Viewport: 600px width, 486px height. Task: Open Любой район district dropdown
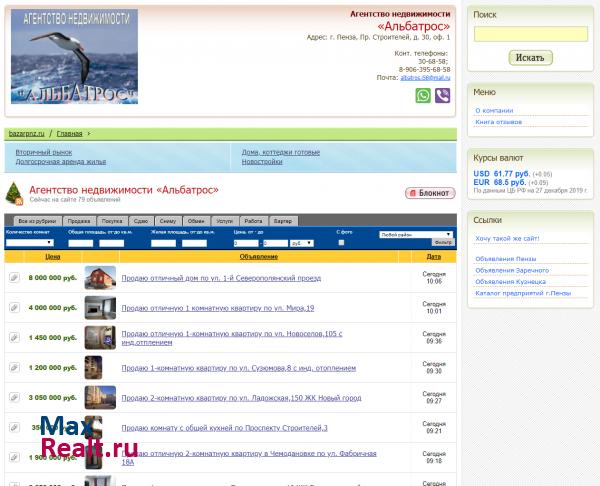(x=416, y=235)
